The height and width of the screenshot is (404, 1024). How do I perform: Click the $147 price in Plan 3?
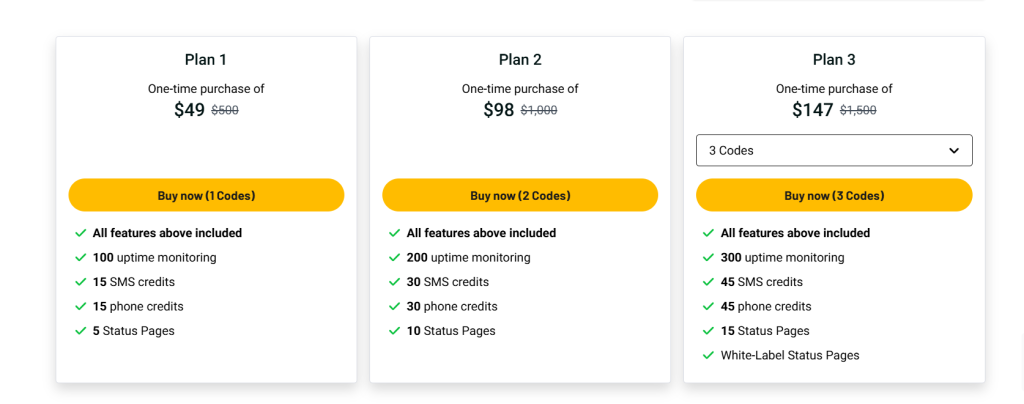[812, 110]
